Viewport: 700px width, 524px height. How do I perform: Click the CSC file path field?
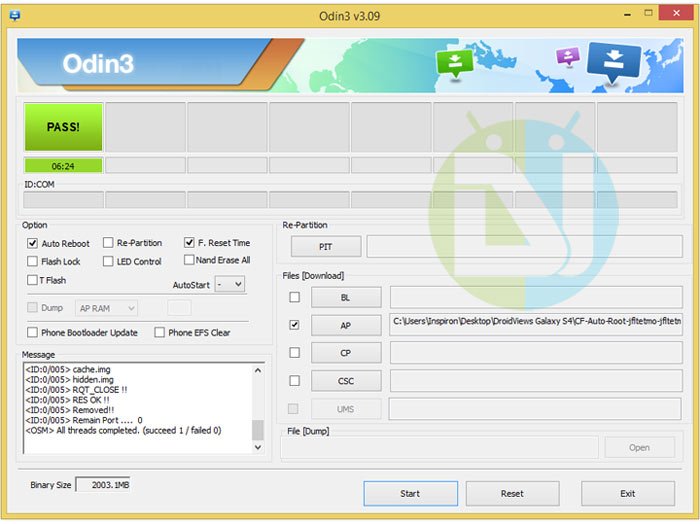536,380
